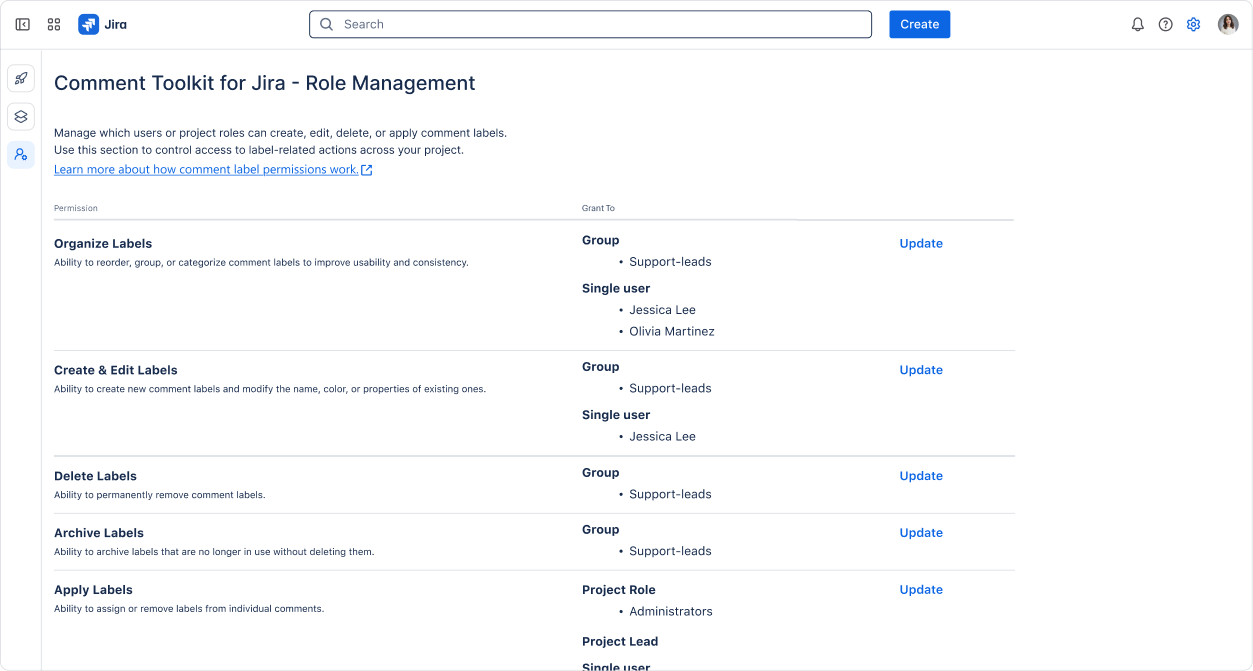Click the external link icon after Learn more
The image size is (1253, 671).
pyautogui.click(x=367, y=170)
